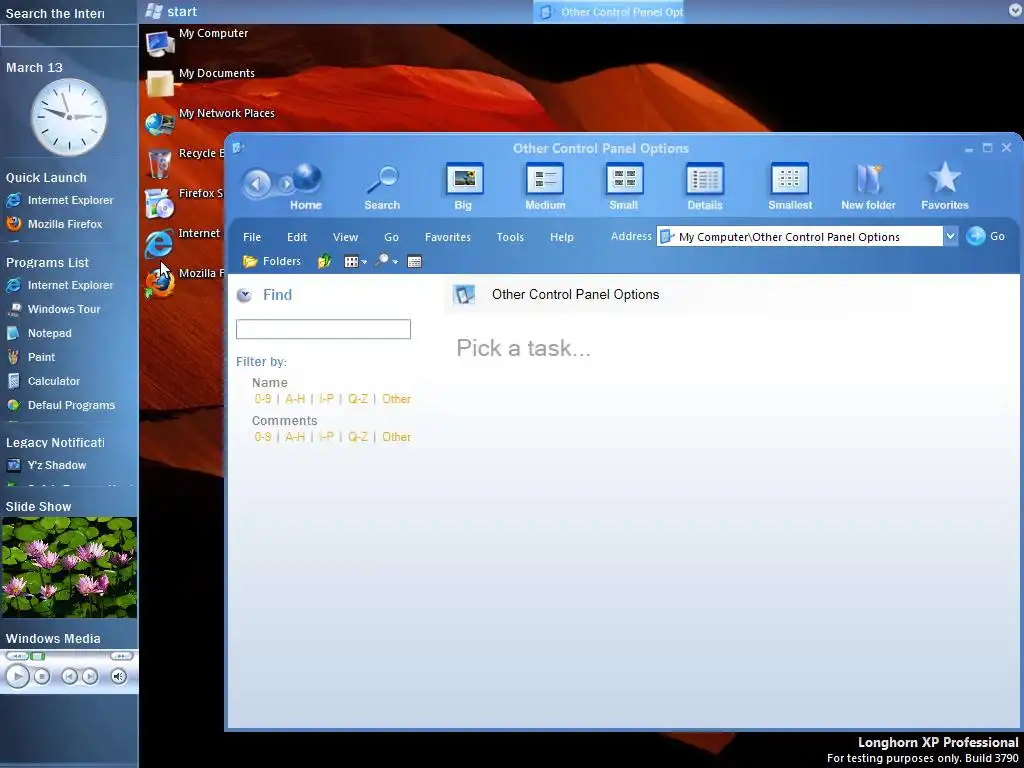Screen dimensions: 1024x768
Task: Collapse the Find pane chevron
Action: (244, 295)
